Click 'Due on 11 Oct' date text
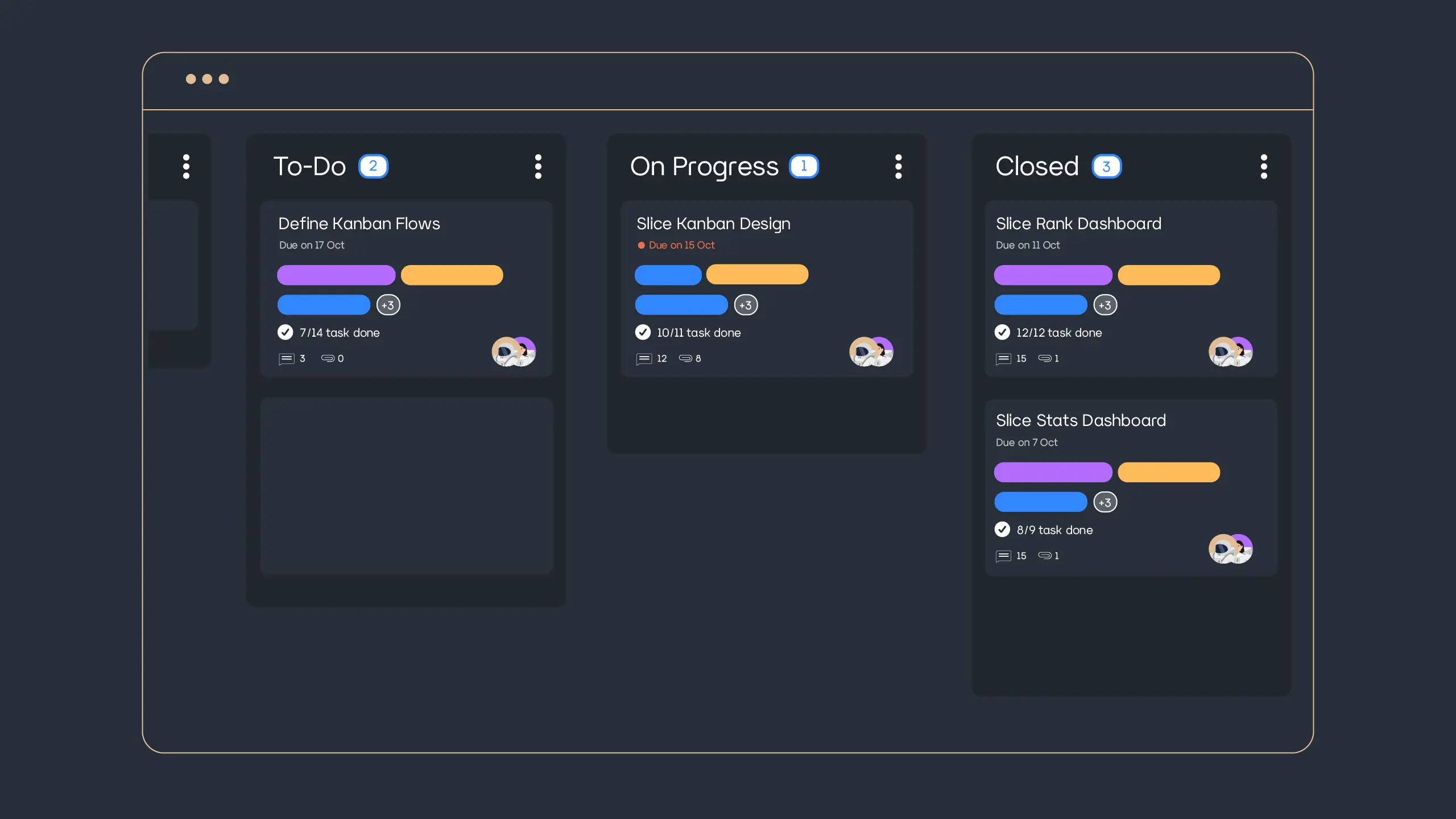Viewport: 1456px width, 819px height. [x=1028, y=245]
